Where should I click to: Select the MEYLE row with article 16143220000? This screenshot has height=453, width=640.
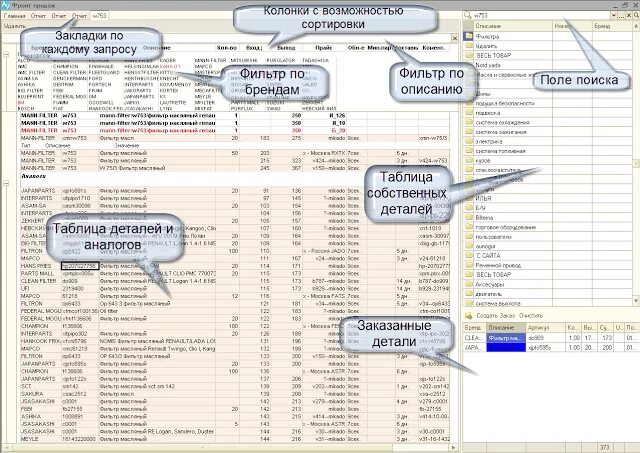click(x=235, y=439)
